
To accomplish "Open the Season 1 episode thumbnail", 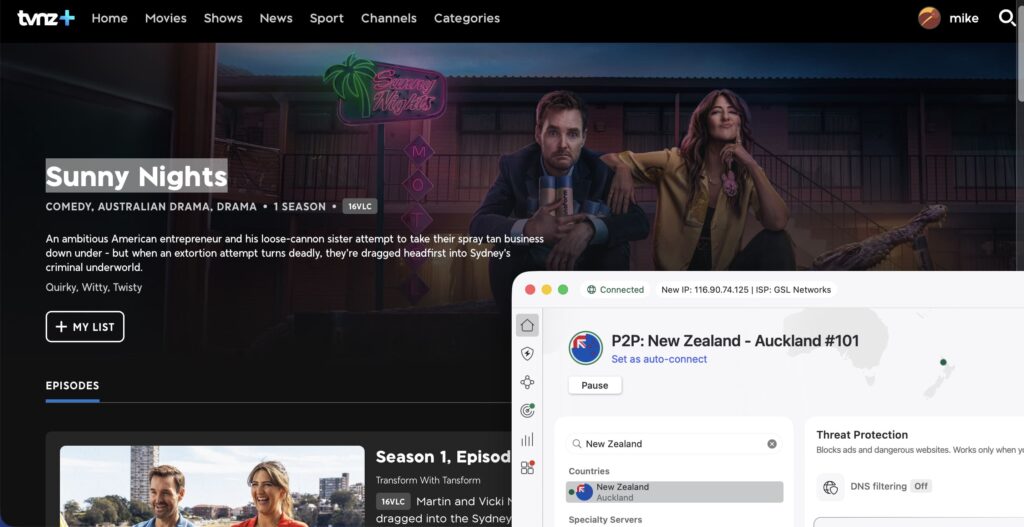I will click(212, 487).
